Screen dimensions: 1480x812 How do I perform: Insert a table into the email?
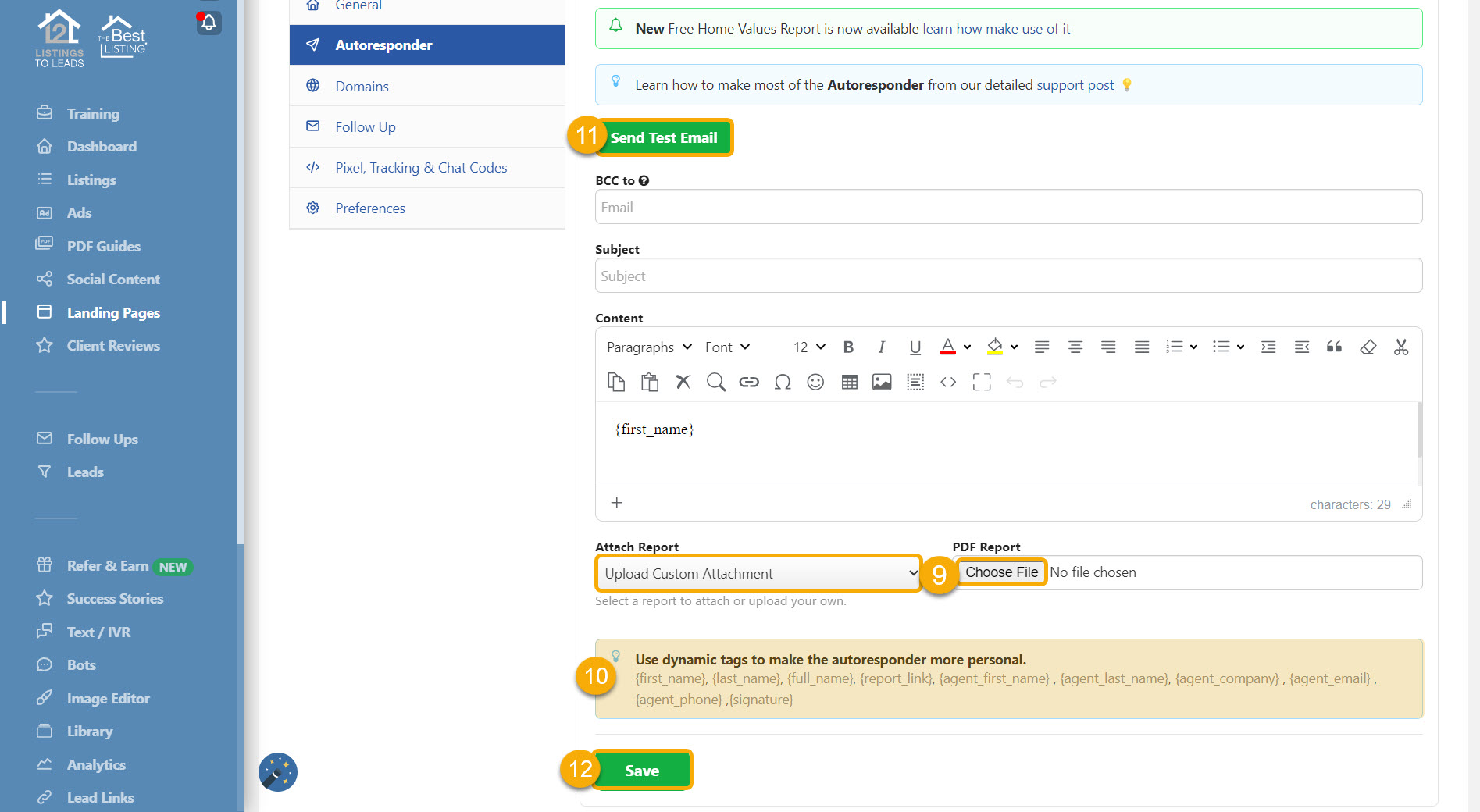click(849, 382)
